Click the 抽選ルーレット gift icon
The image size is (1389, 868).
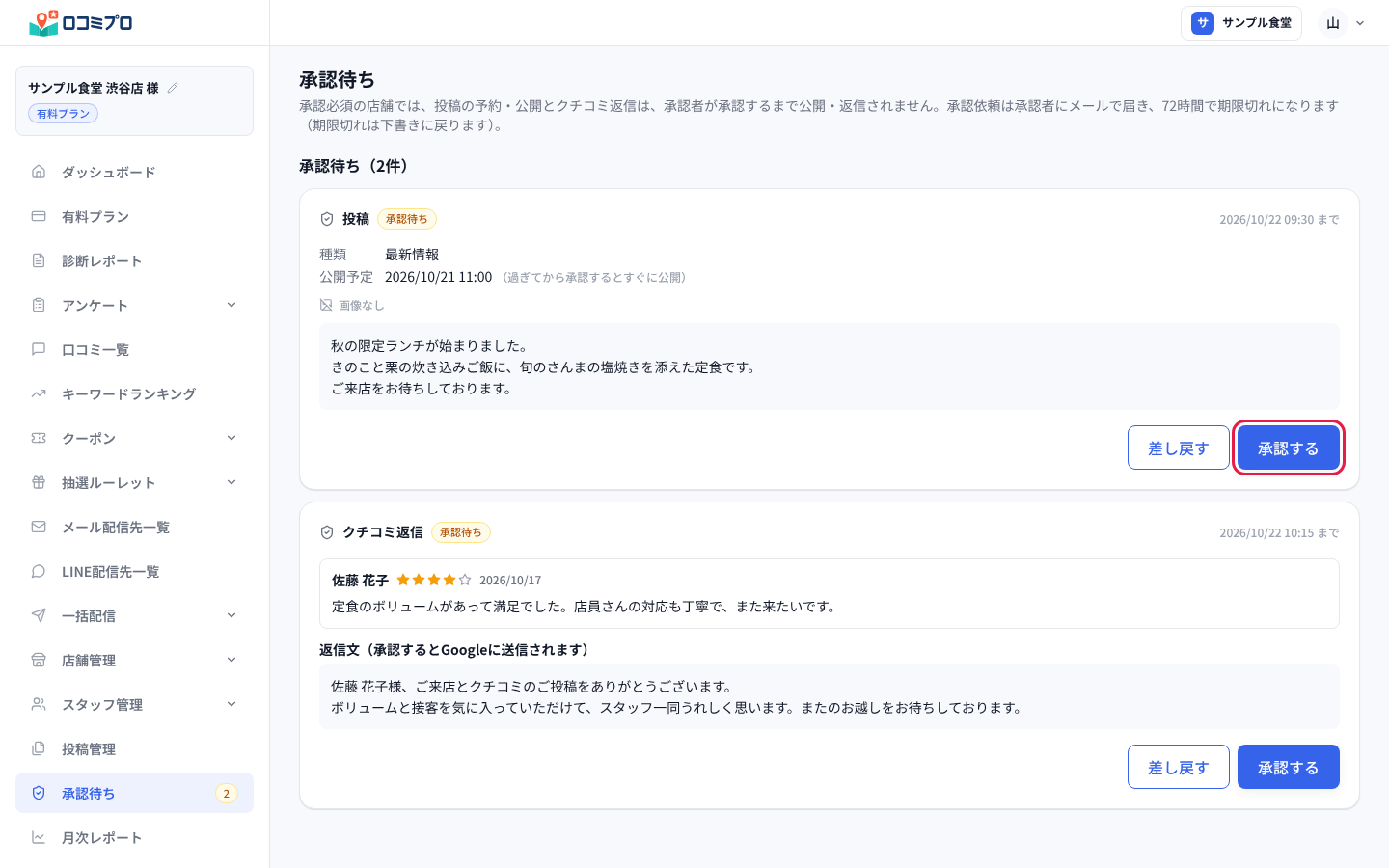(x=39, y=482)
